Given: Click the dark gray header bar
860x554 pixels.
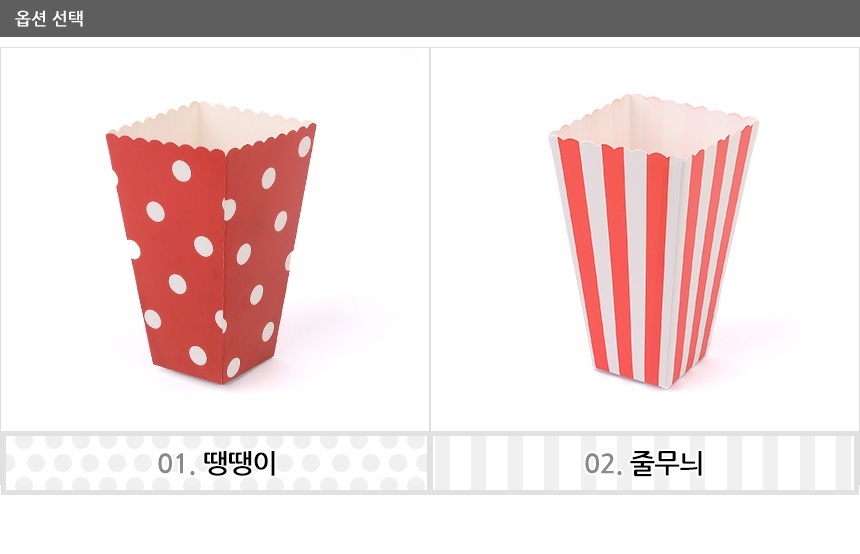Looking at the screenshot, I should [430, 18].
